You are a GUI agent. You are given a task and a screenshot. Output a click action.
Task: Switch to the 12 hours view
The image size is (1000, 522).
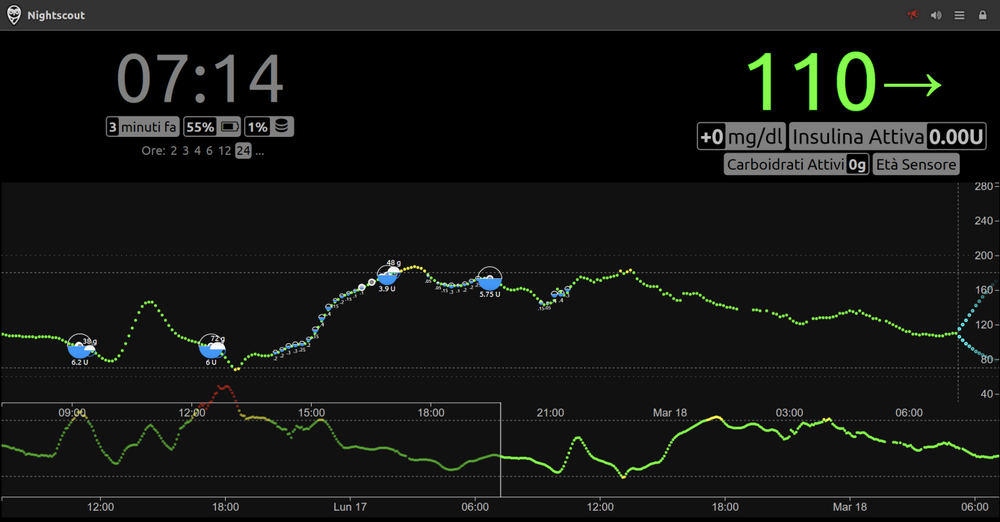tap(224, 151)
